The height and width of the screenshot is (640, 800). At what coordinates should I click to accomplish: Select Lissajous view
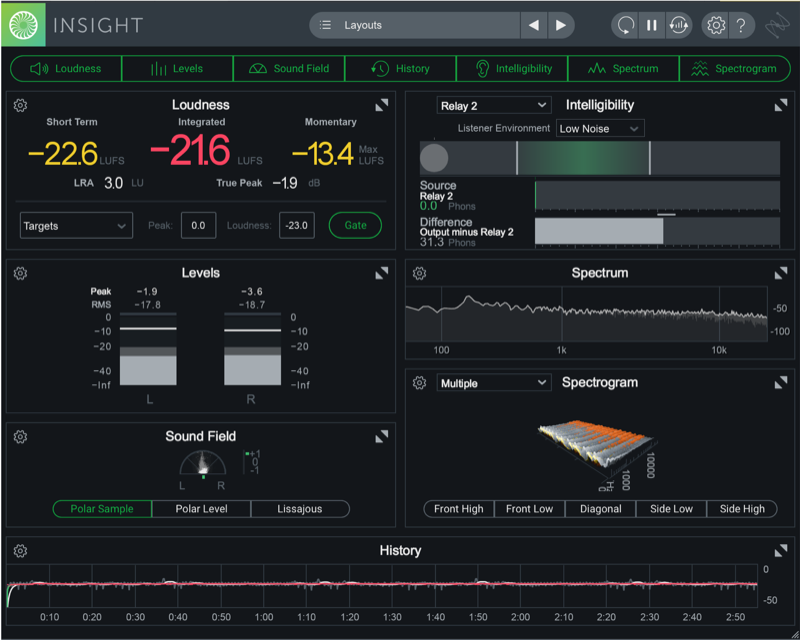coord(300,509)
